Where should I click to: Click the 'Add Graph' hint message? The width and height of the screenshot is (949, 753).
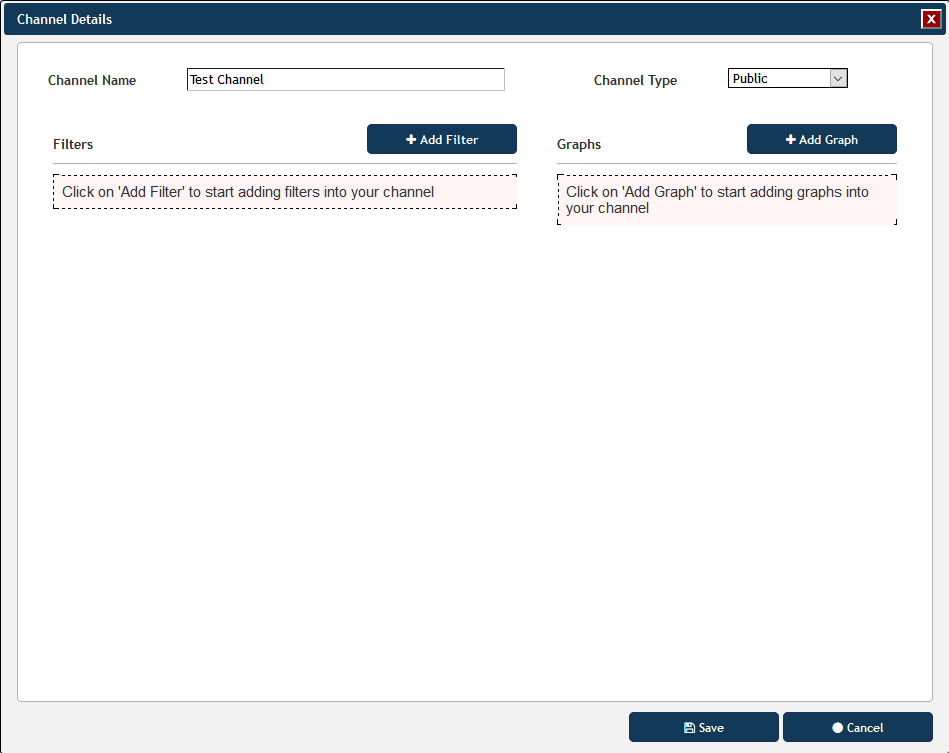727,200
